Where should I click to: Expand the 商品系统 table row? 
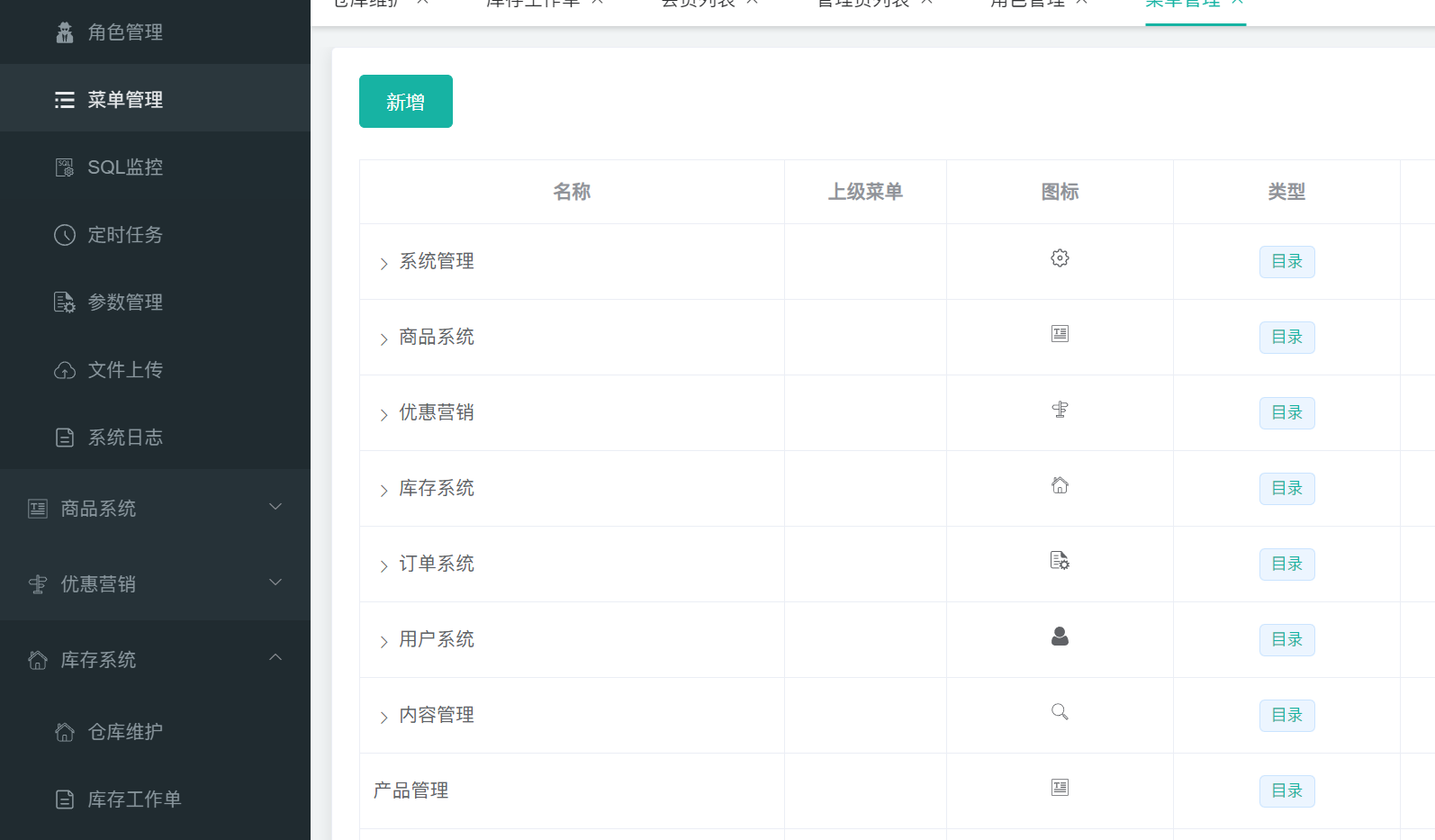(384, 339)
